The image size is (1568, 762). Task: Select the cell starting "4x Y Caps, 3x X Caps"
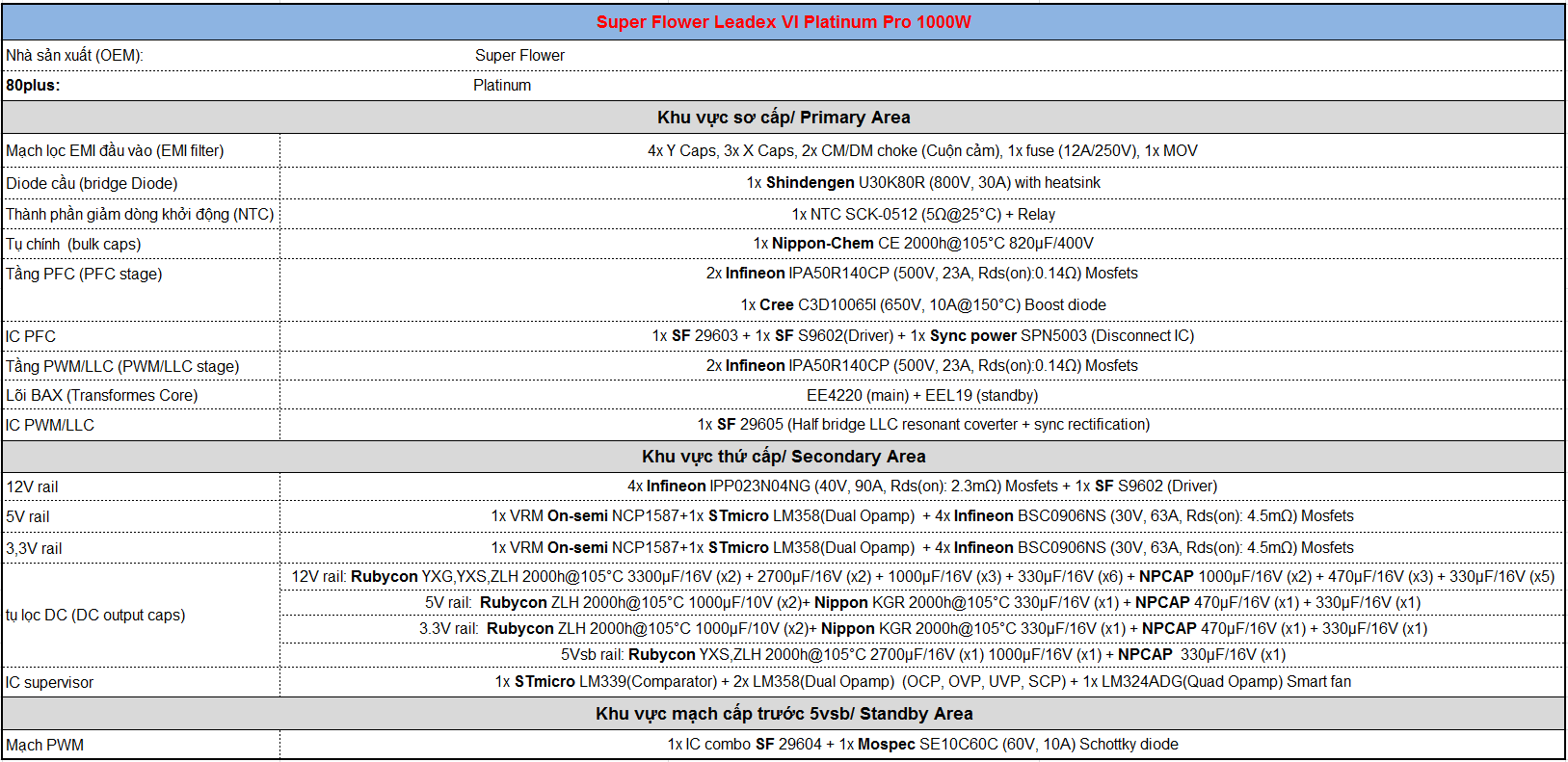click(922, 151)
